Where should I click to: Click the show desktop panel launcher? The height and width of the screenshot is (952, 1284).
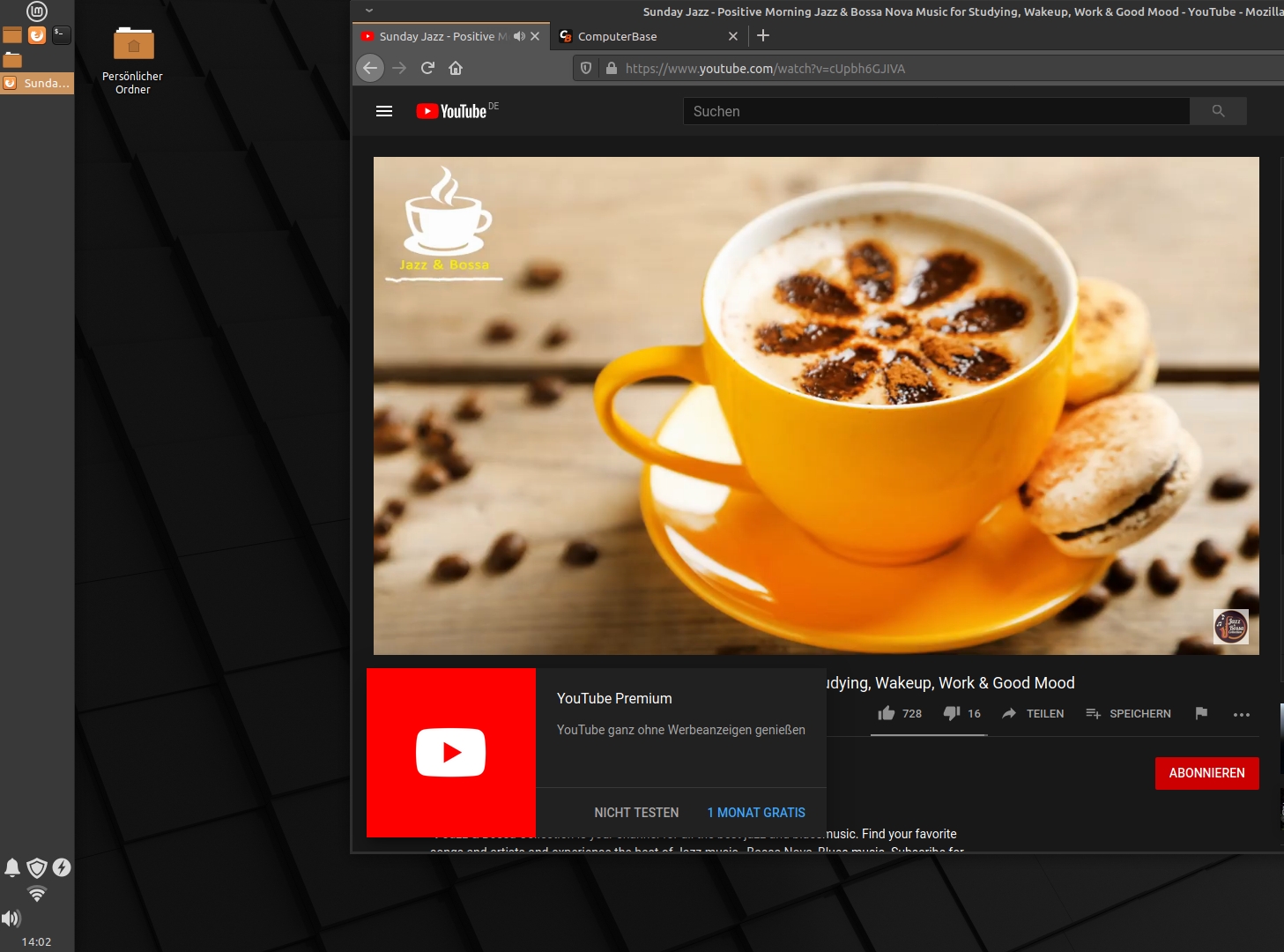[12, 35]
